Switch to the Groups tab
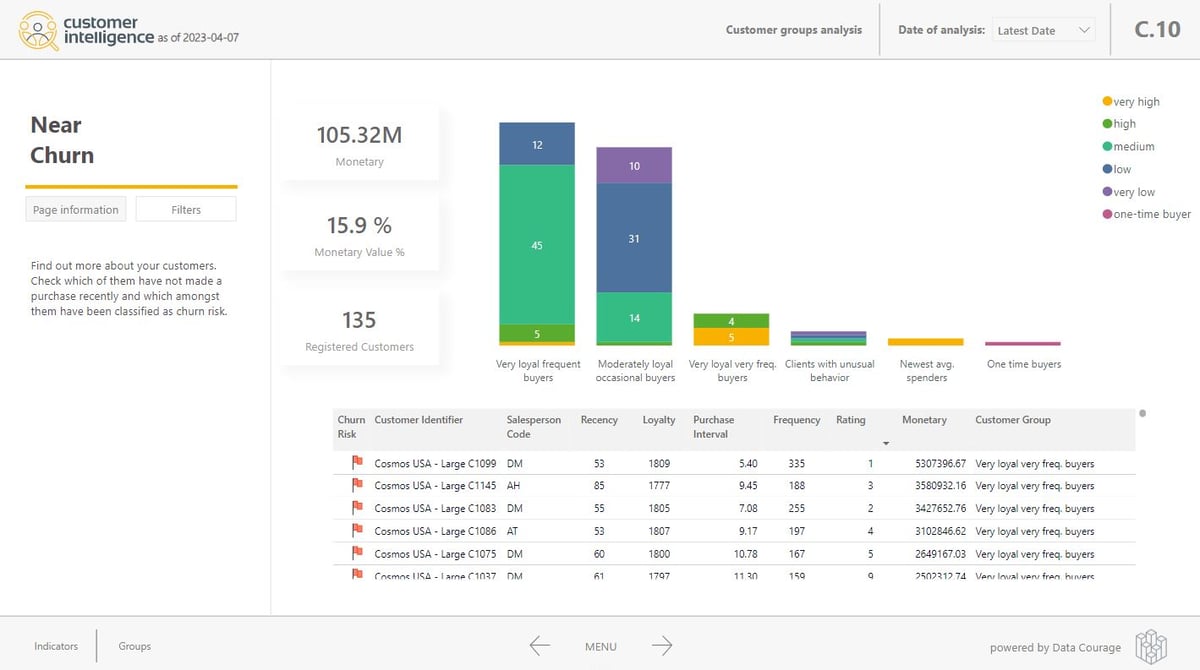 pos(134,646)
